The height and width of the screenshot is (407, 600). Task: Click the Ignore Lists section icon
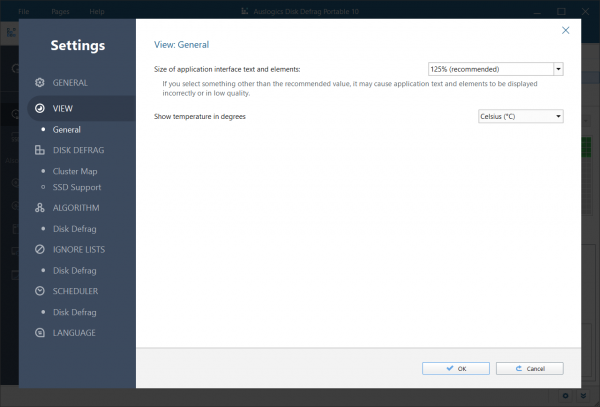(x=39, y=249)
